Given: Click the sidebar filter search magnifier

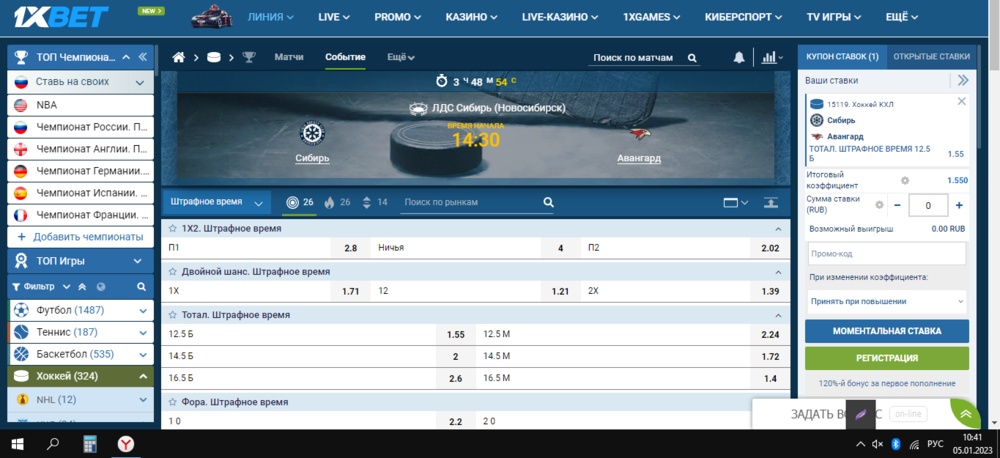Looking at the screenshot, I should tap(142, 286).
